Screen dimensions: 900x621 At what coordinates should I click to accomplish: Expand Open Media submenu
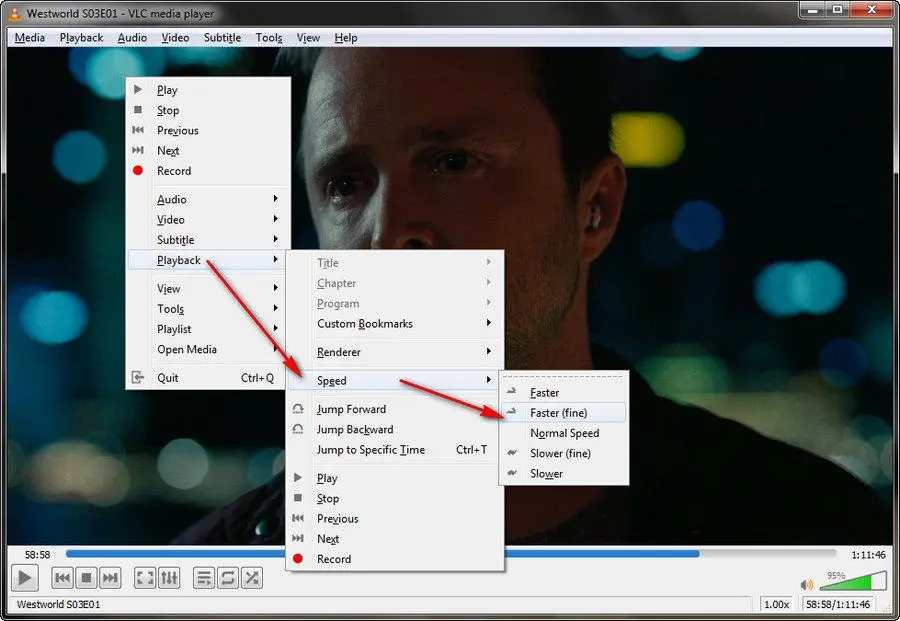click(208, 349)
